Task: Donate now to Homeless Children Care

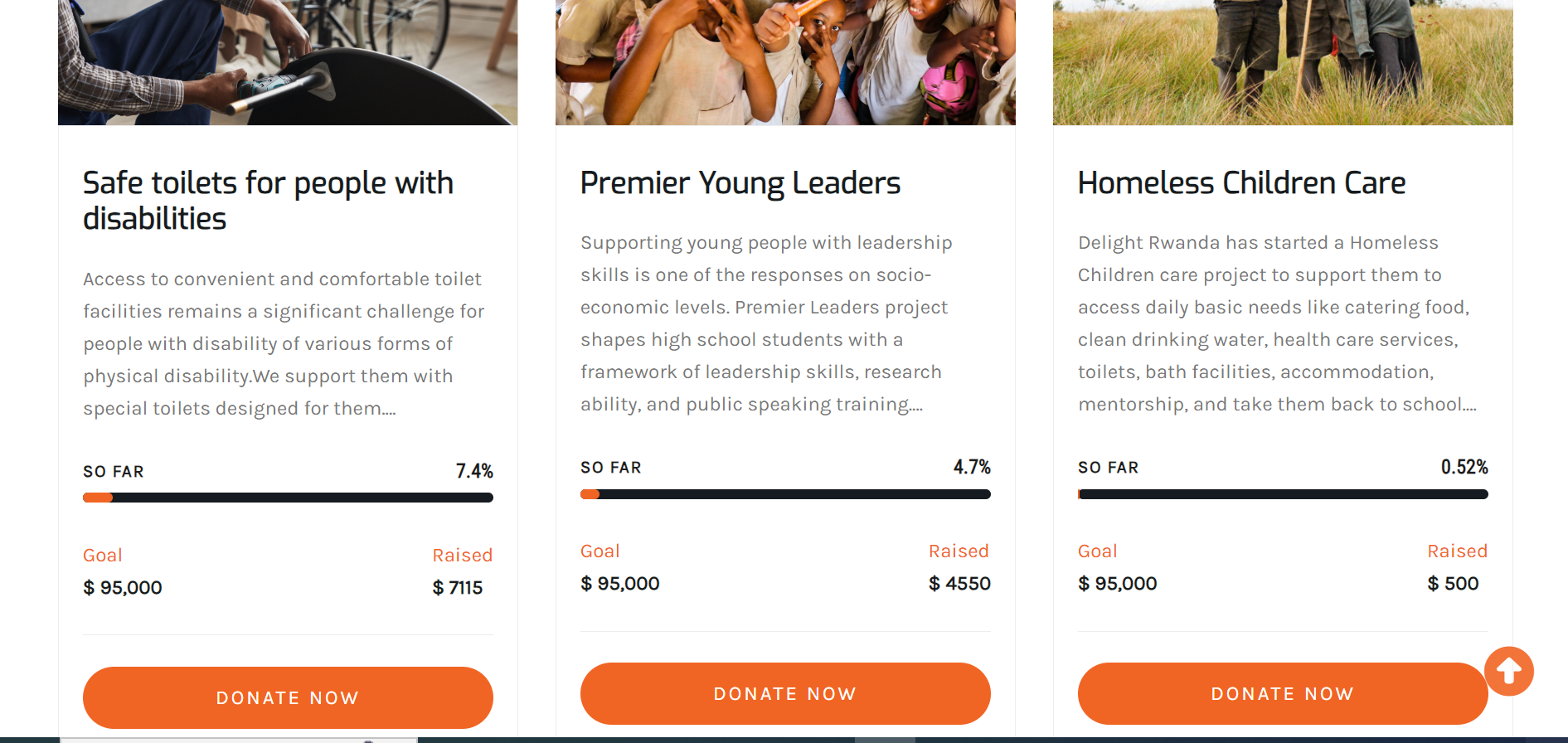Action: tap(1282, 693)
